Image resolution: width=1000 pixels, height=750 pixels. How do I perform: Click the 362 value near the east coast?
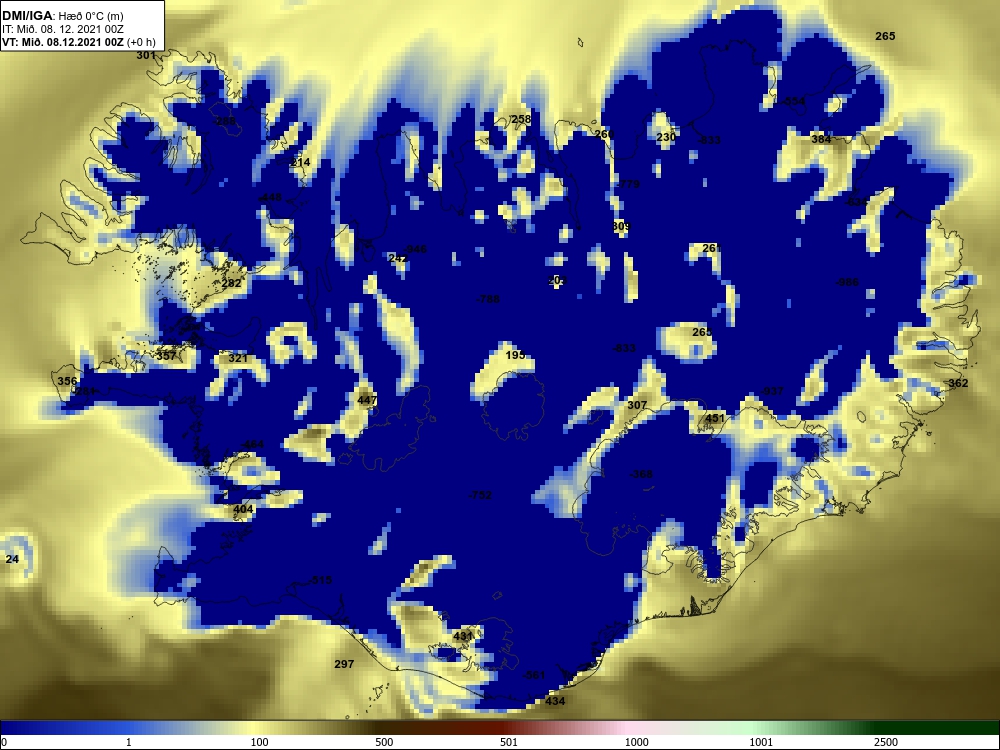click(x=958, y=383)
